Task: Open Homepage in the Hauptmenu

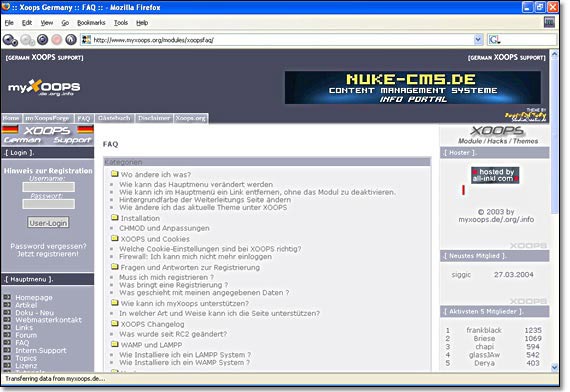Action: coord(34,297)
